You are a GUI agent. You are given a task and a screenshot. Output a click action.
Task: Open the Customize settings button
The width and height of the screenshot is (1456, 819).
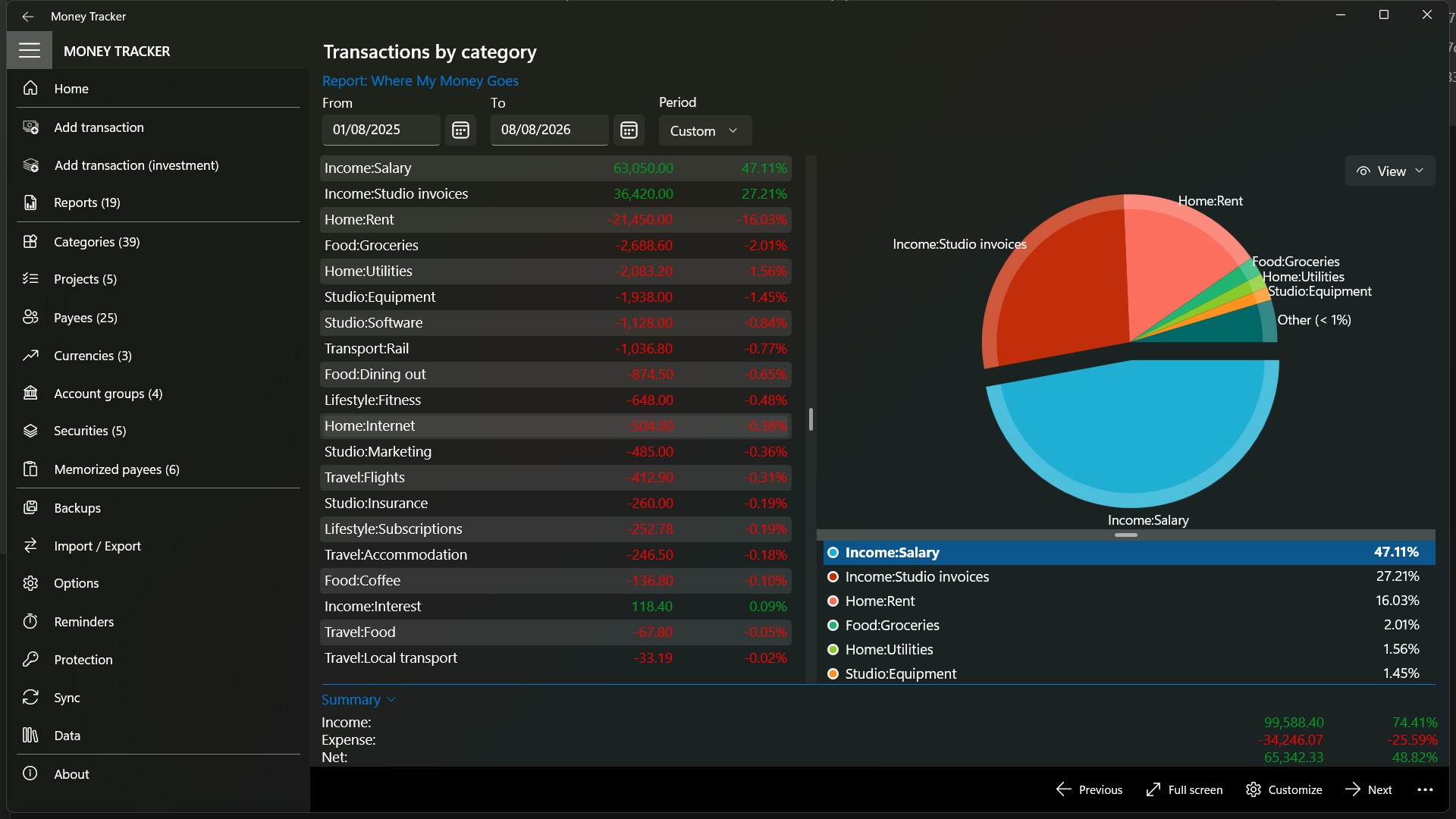(x=1284, y=789)
